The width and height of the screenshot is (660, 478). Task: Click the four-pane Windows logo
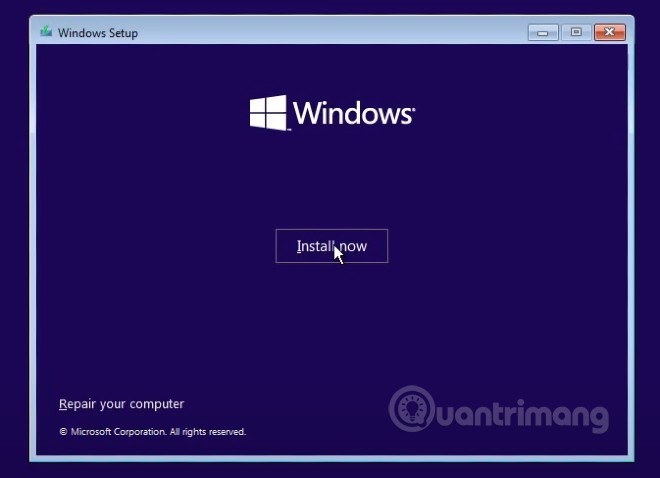click(x=267, y=112)
